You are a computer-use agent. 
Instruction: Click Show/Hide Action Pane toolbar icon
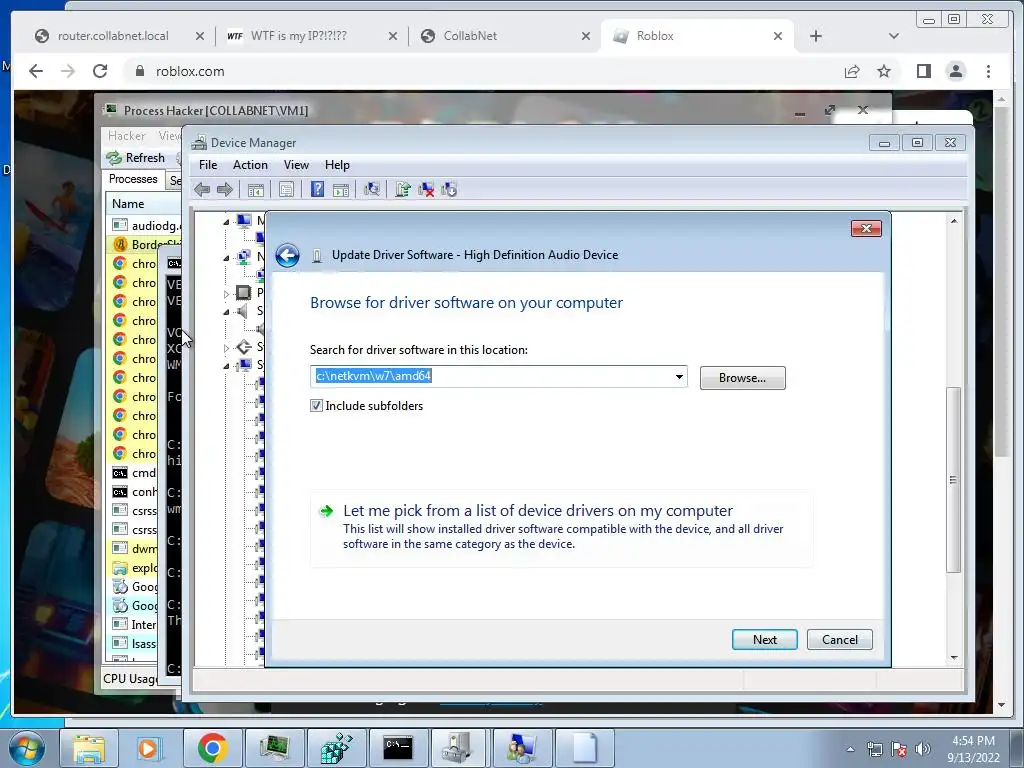point(341,190)
